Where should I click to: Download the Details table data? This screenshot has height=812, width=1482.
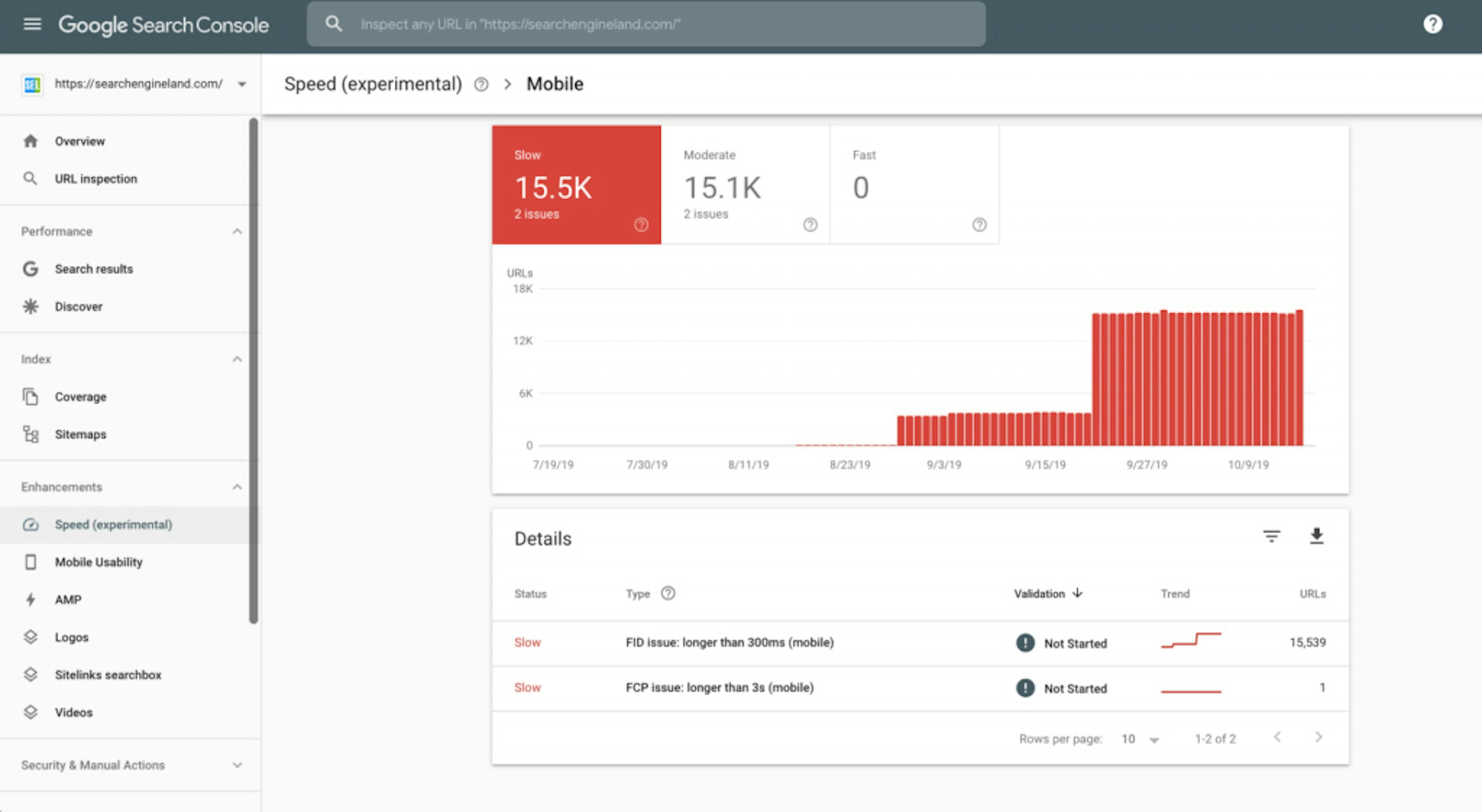(1317, 536)
